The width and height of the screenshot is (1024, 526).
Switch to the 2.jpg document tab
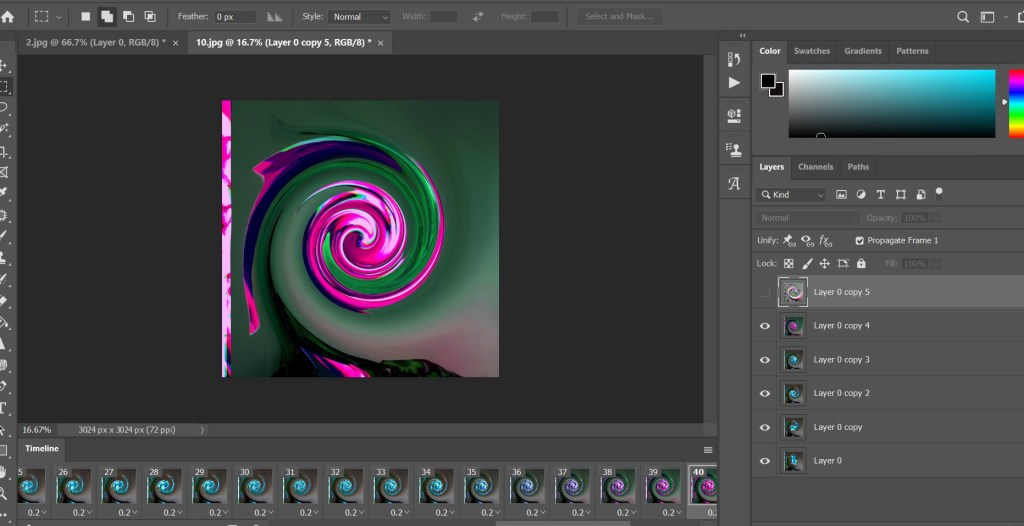click(x=96, y=43)
